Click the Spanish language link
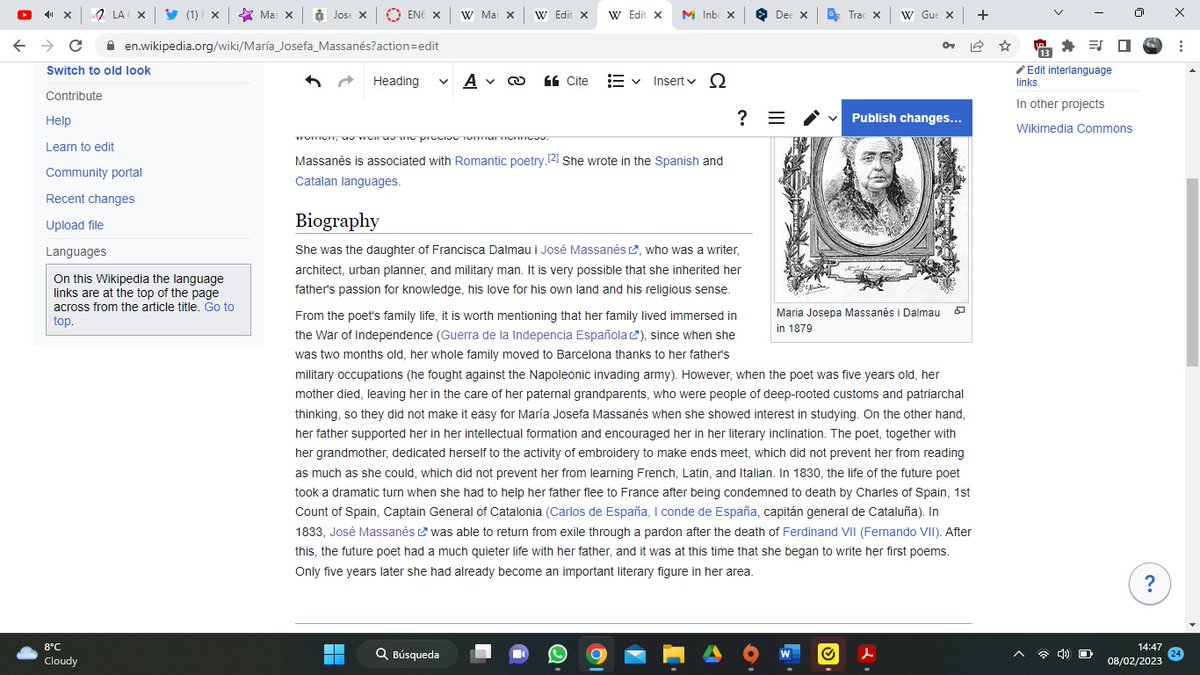This screenshot has width=1200, height=675. (677, 160)
